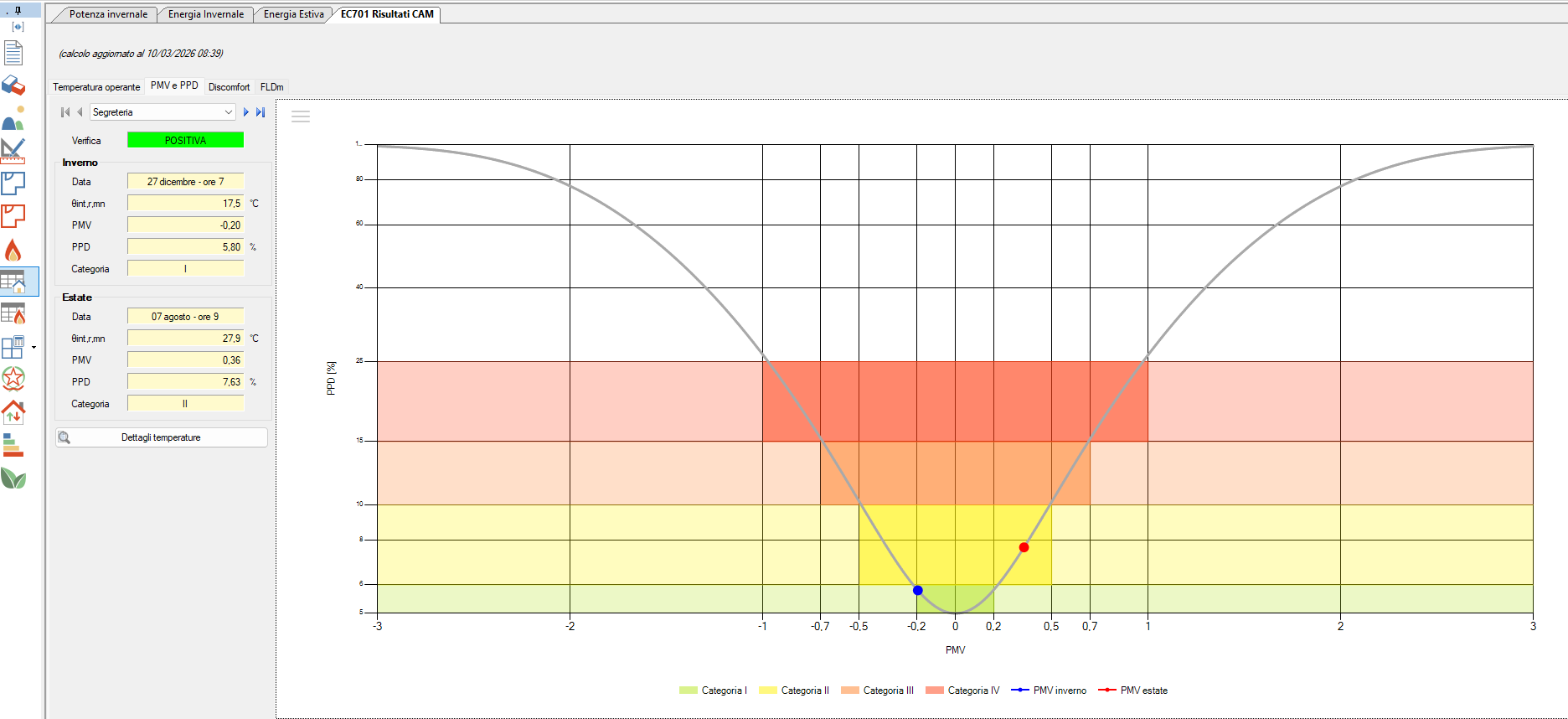1568x719 pixels.
Task: Click the table with flame sidebar icon
Action: (x=13, y=313)
